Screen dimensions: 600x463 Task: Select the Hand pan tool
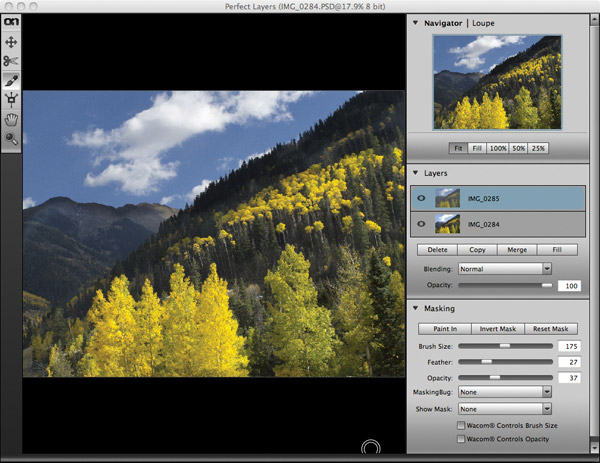tap(11, 120)
